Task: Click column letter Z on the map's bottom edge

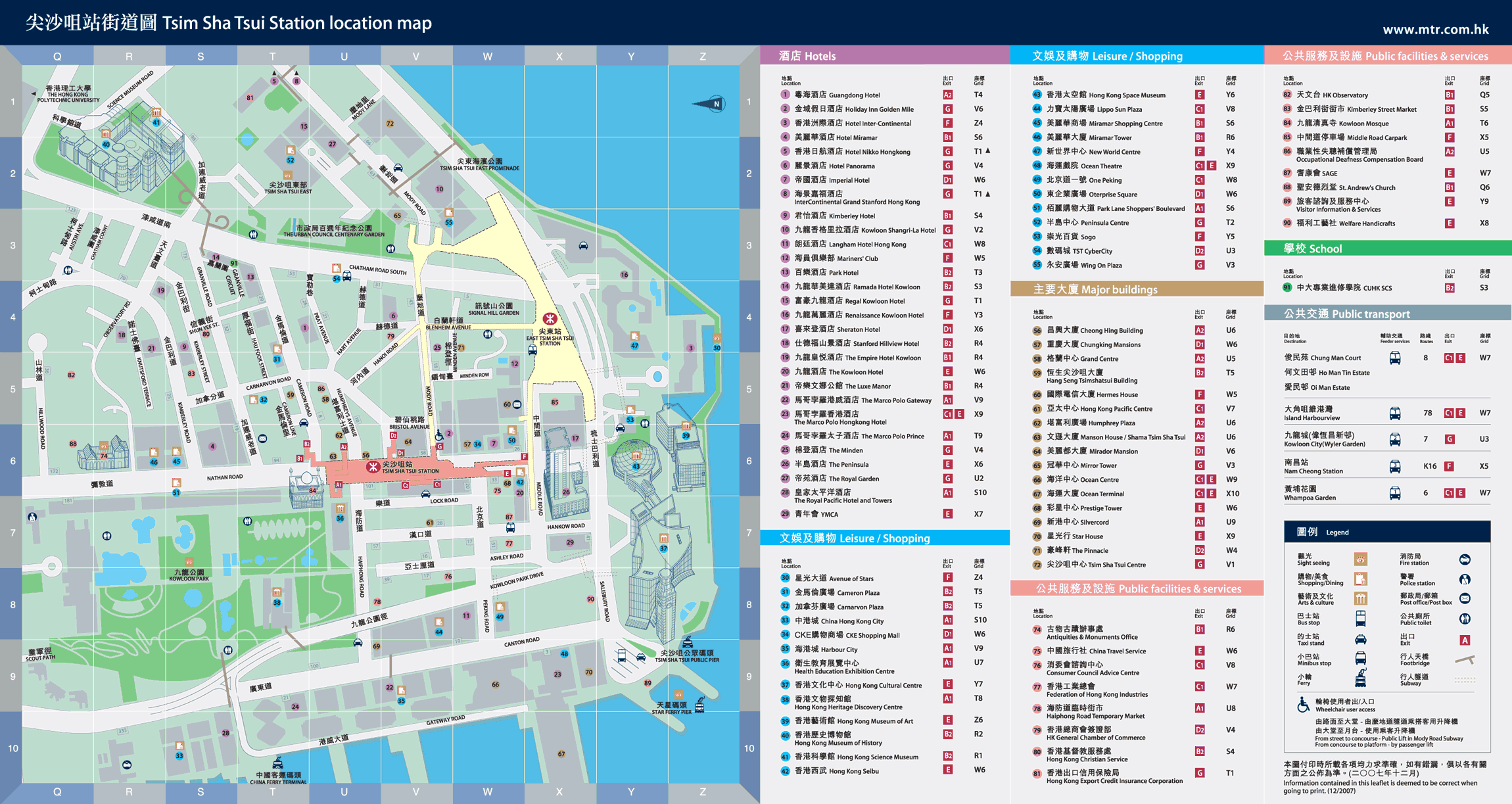Action: pos(703,792)
